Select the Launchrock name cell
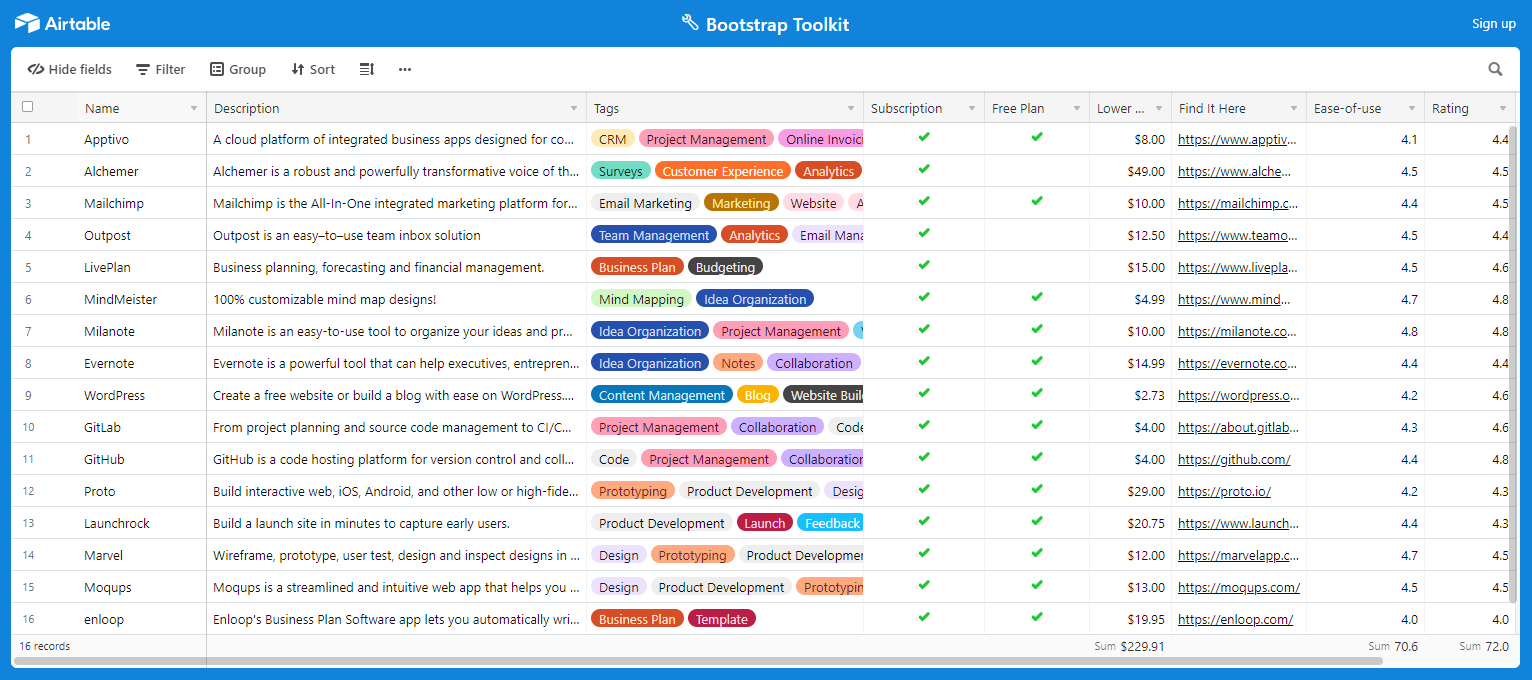 [141, 523]
